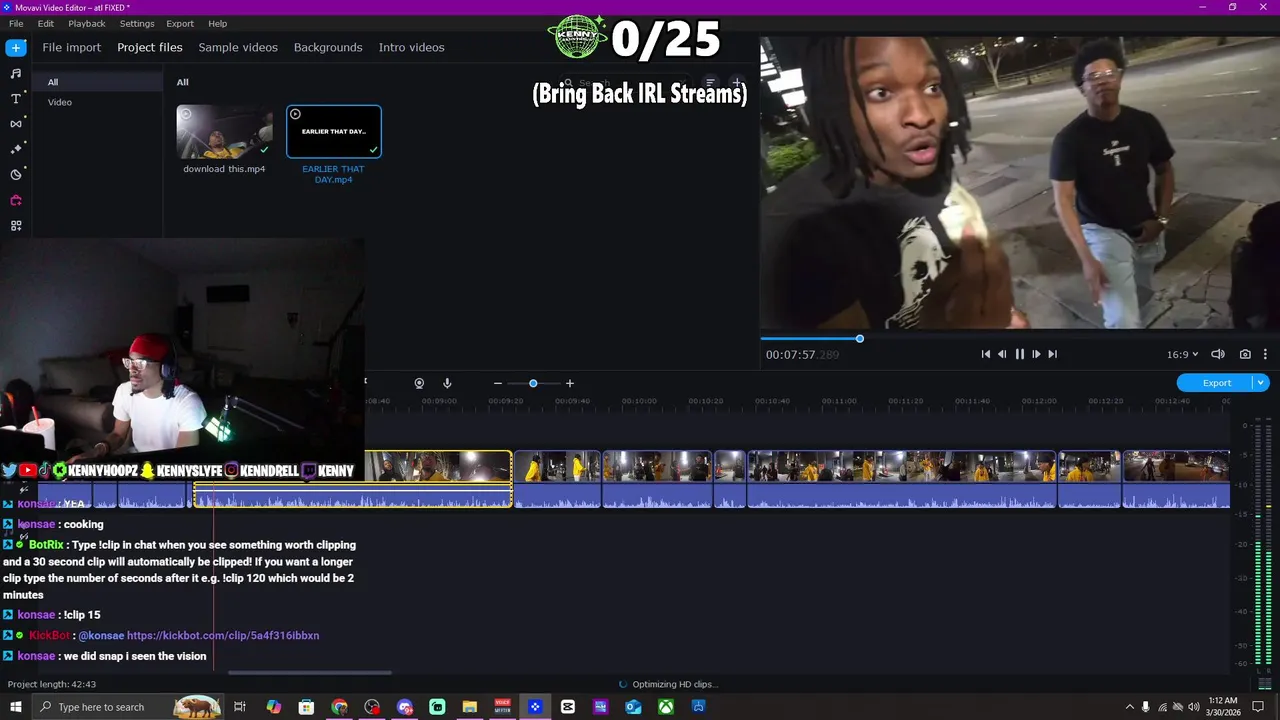Click the Export button
Viewport: 1280px width, 720px height.
(1216, 383)
